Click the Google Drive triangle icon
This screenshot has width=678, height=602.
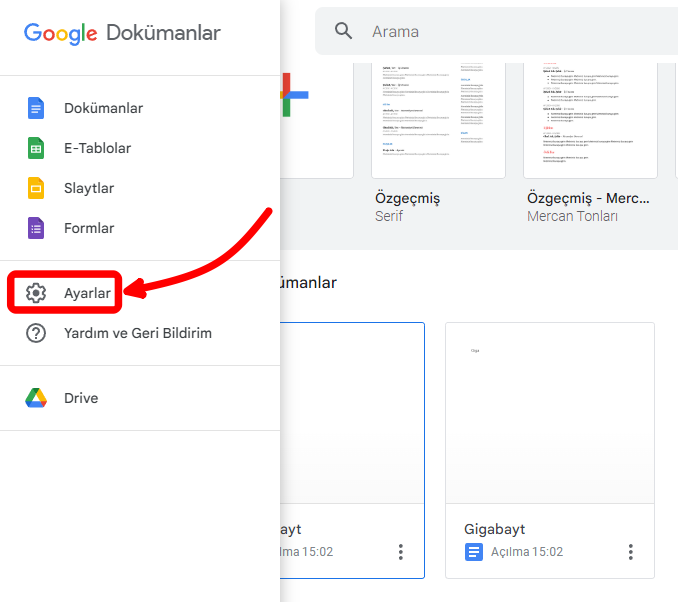[36, 398]
